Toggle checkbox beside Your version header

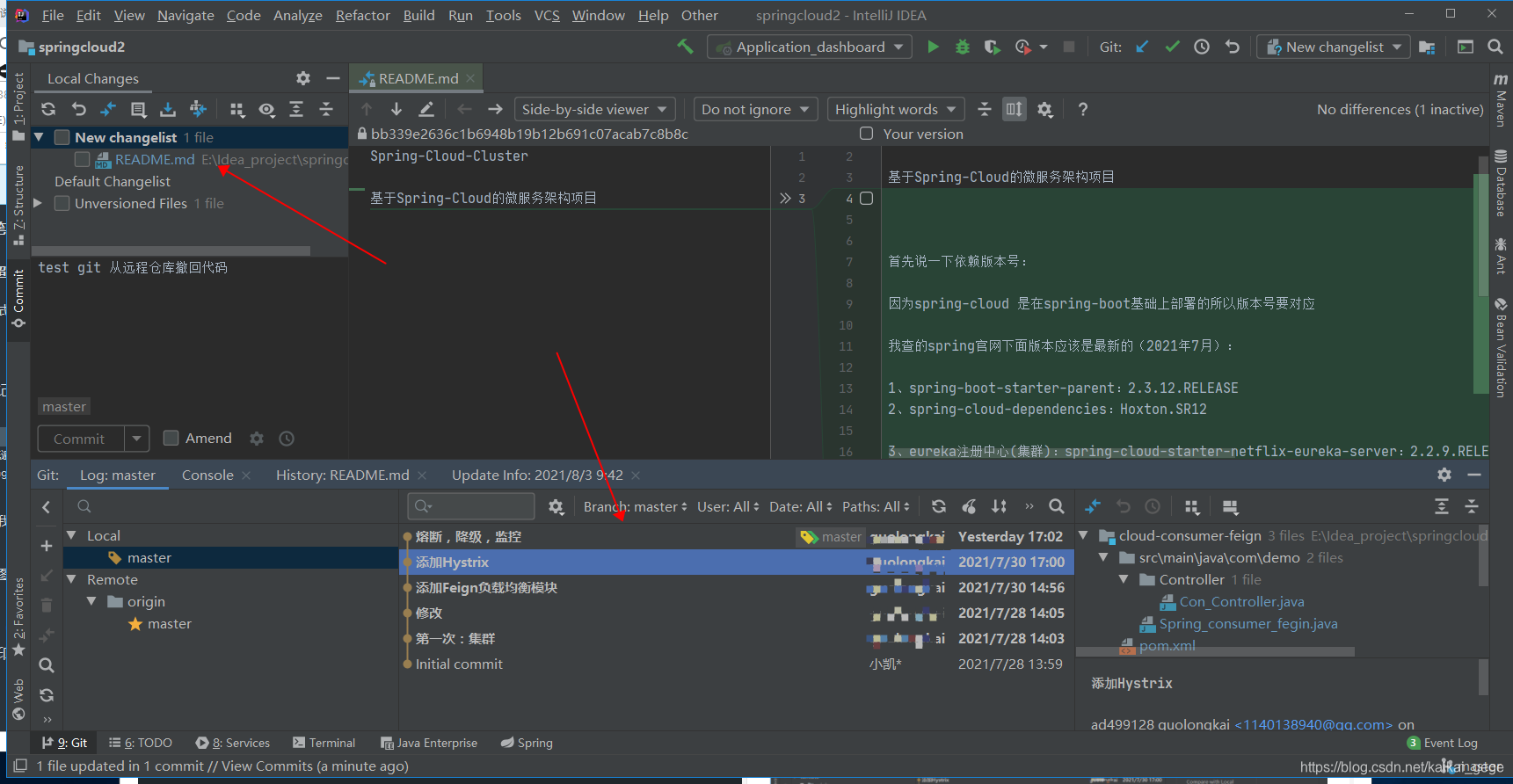pos(866,134)
